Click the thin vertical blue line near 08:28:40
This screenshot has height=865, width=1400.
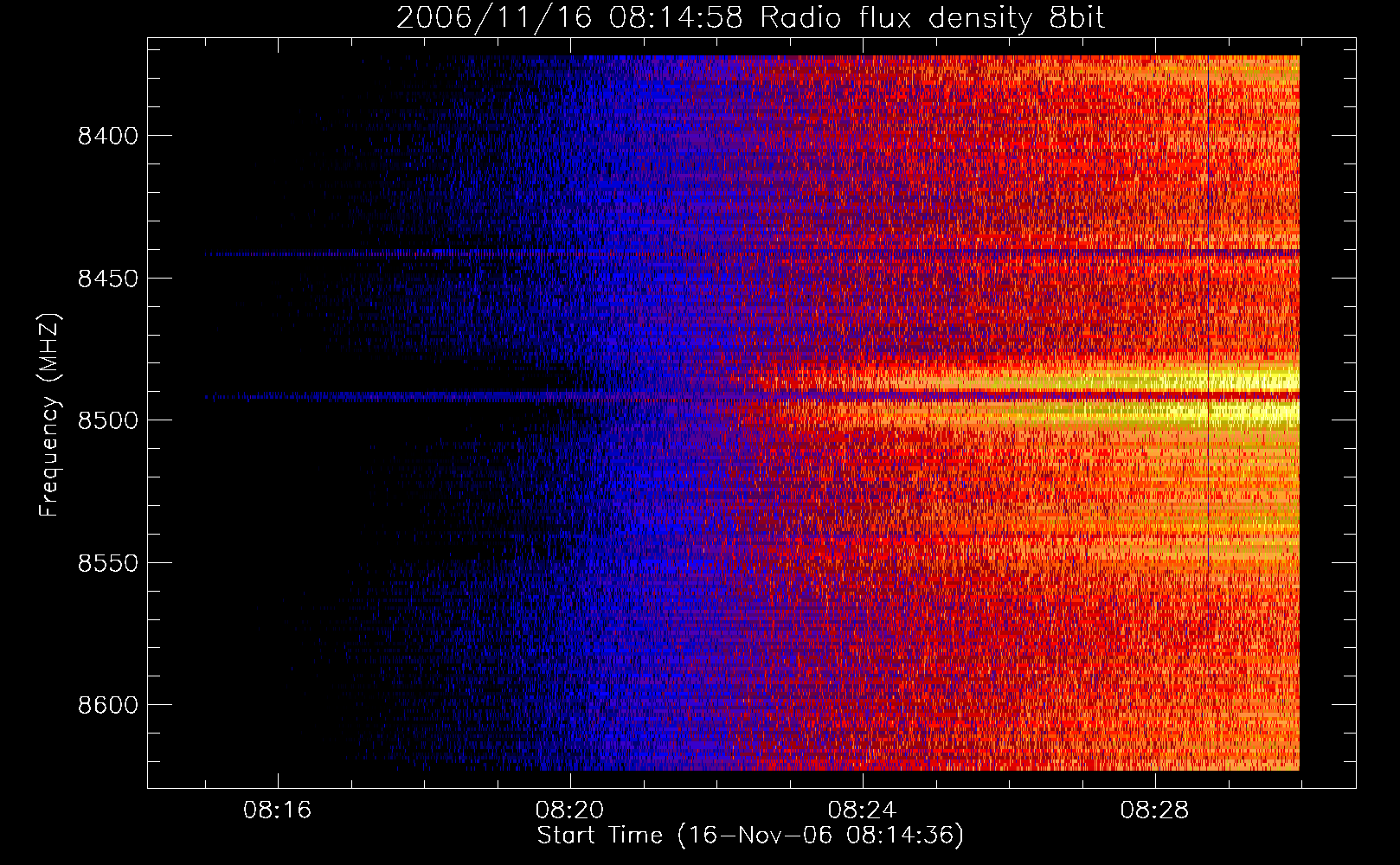pyautogui.click(x=1208, y=311)
